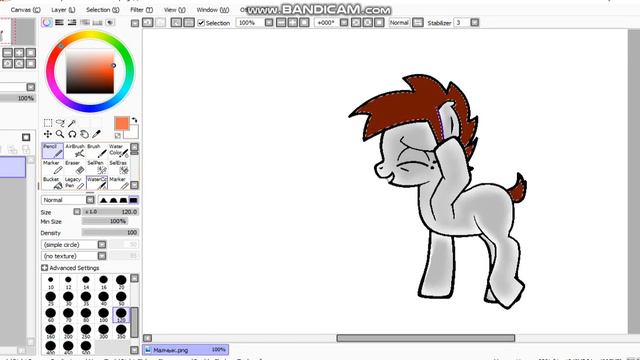
Task: Open the Canvas menu
Action: [x=25, y=9]
